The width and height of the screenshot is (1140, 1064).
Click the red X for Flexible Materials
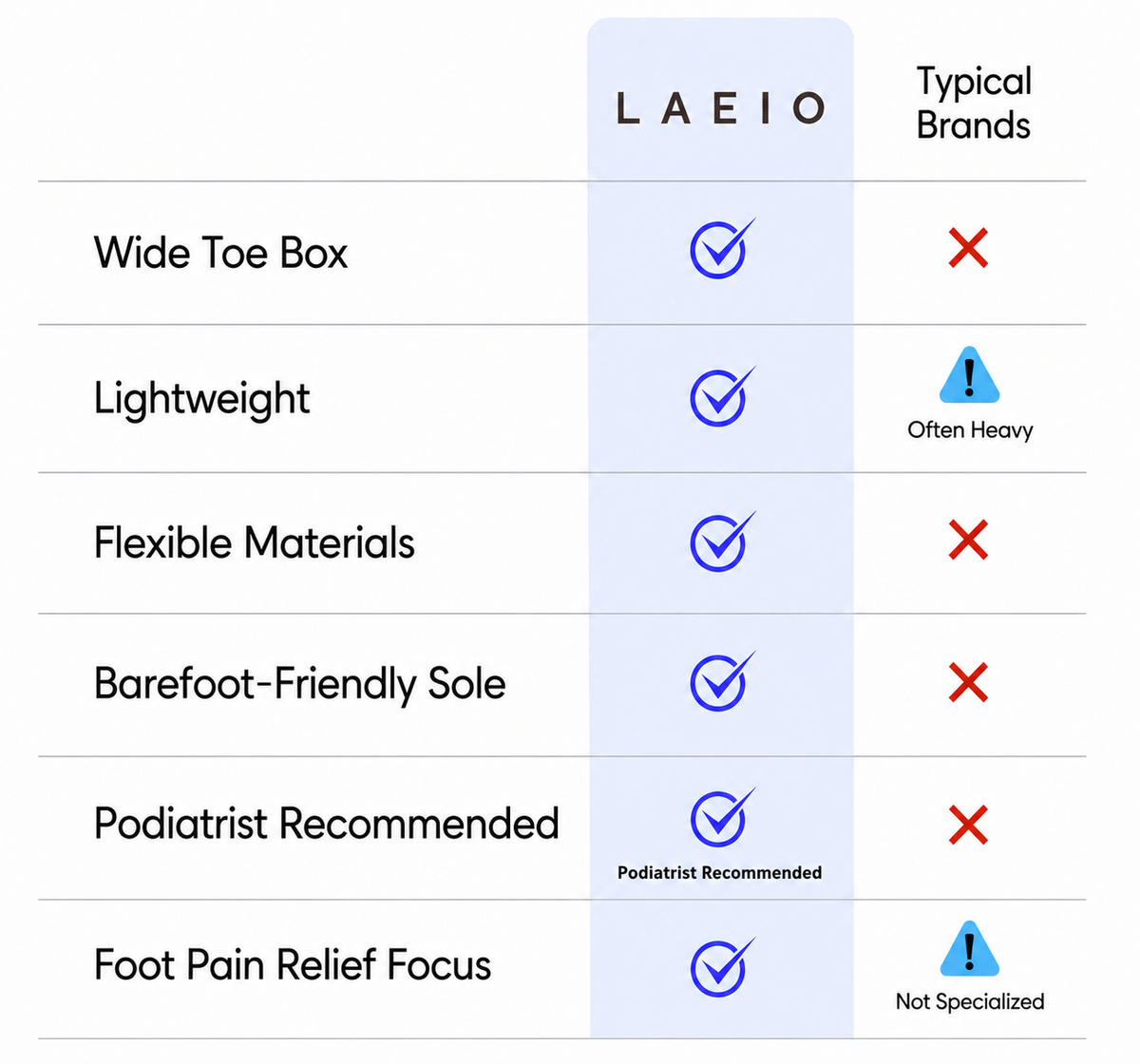pos(968,540)
